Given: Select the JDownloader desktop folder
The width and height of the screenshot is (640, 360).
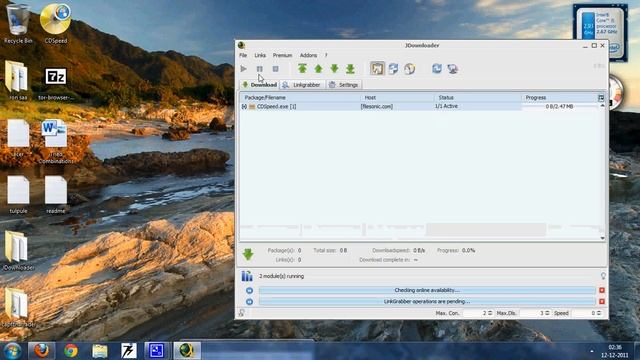Looking at the screenshot, I should [x=18, y=251].
